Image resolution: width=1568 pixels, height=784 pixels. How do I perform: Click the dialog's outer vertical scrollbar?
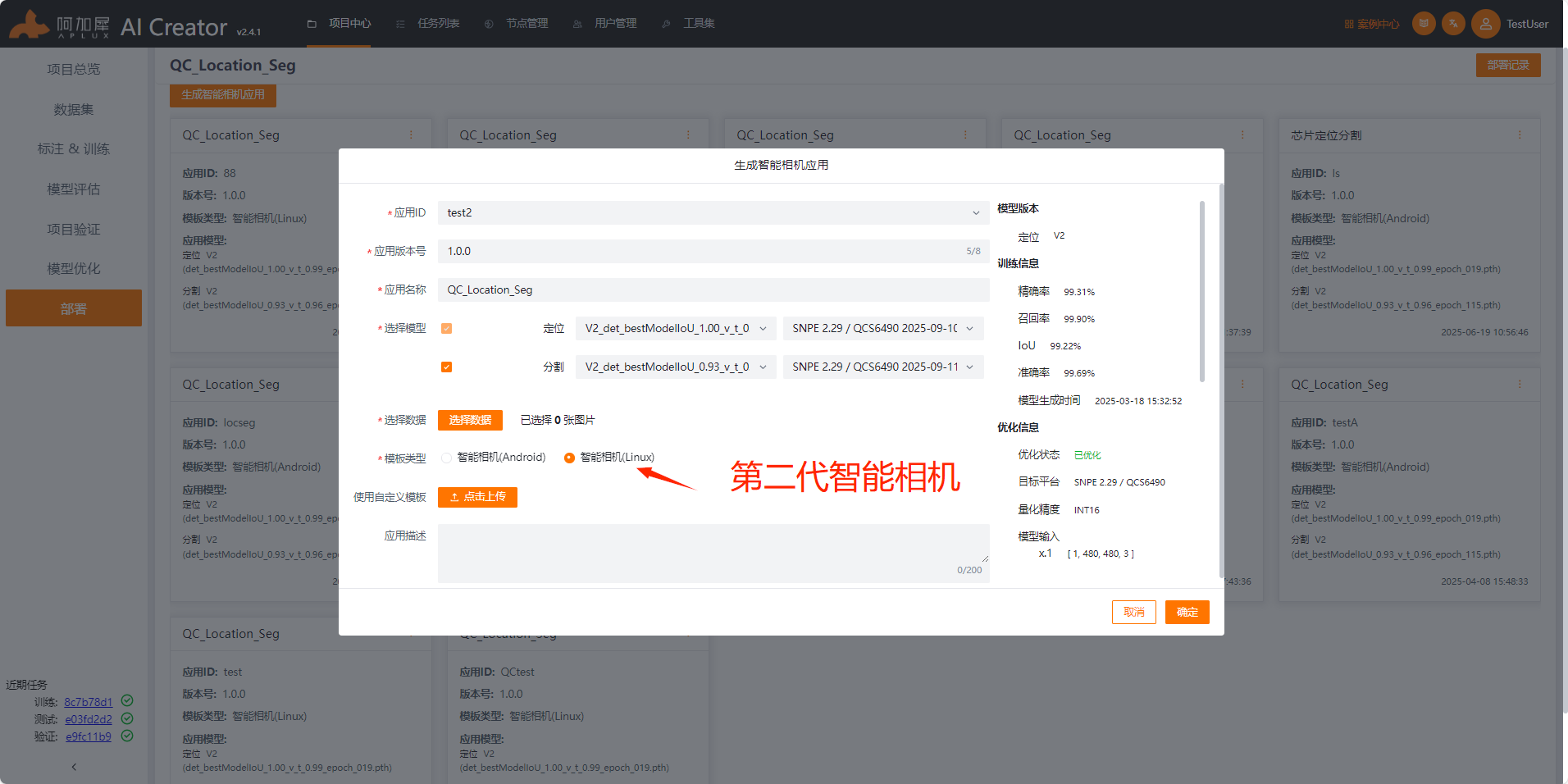click(x=1221, y=381)
